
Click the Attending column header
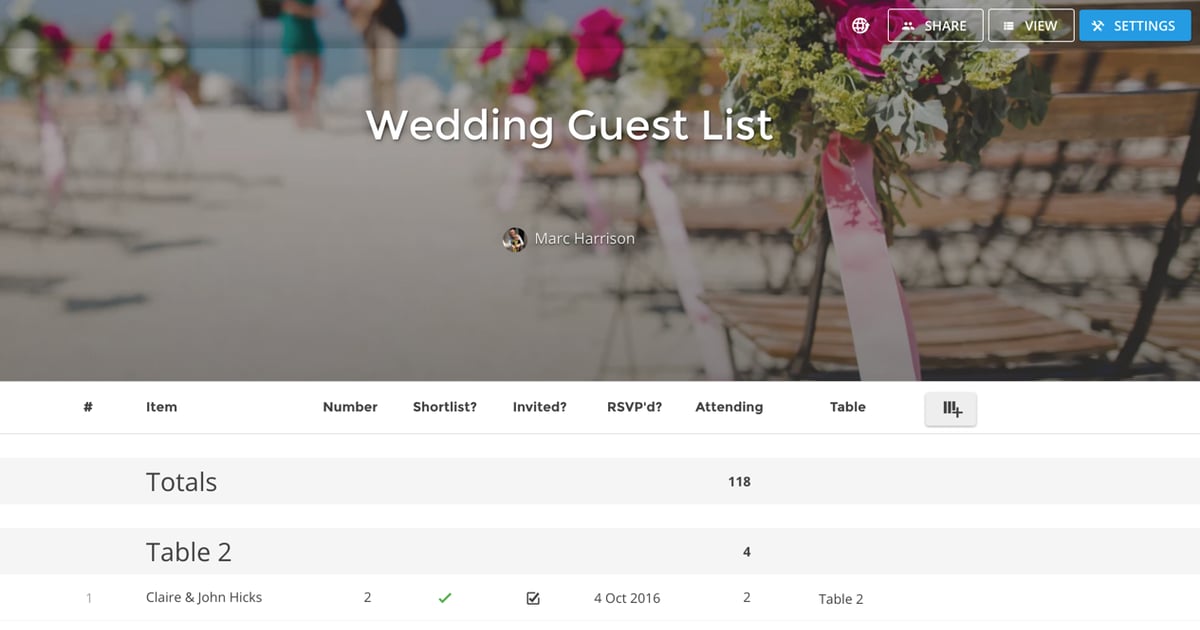pyautogui.click(x=729, y=407)
